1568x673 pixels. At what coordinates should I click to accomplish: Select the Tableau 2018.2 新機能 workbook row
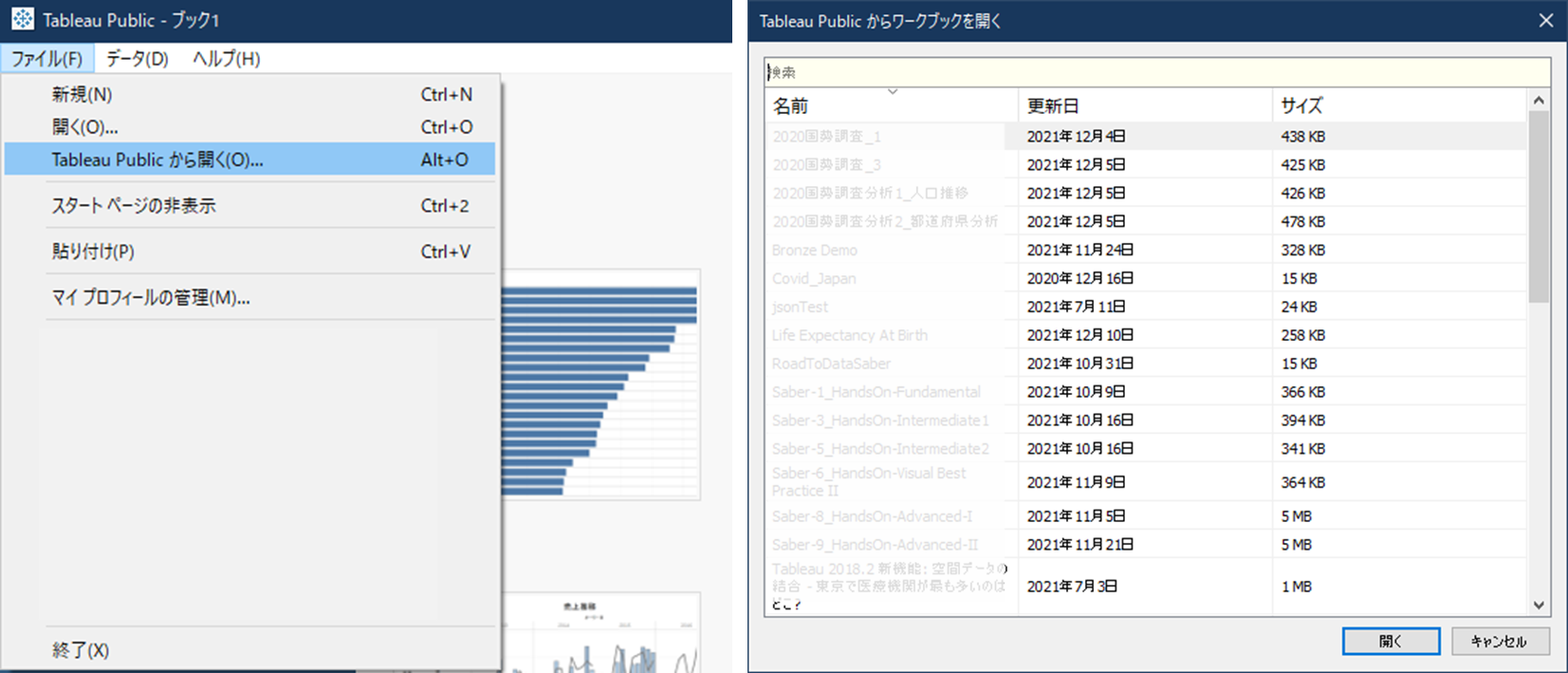(x=1145, y=587)
